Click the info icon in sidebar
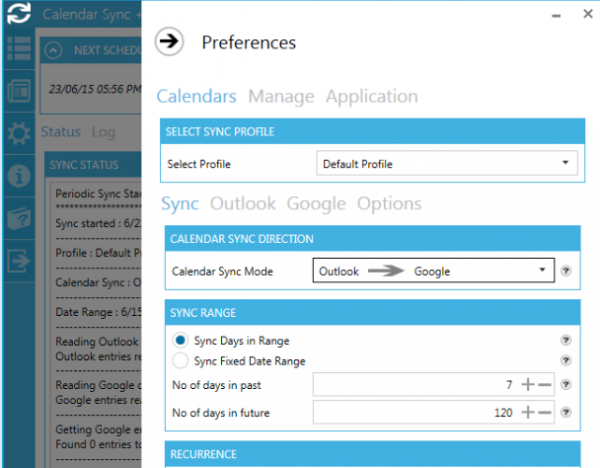Screen dimensions: 600x468 pos(18,176)
